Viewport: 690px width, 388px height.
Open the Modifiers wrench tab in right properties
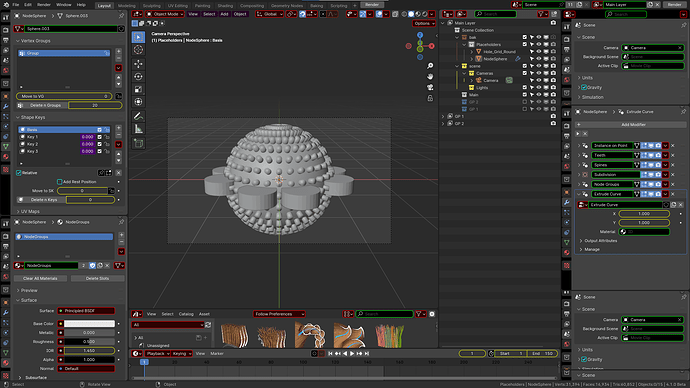(567, 202)
